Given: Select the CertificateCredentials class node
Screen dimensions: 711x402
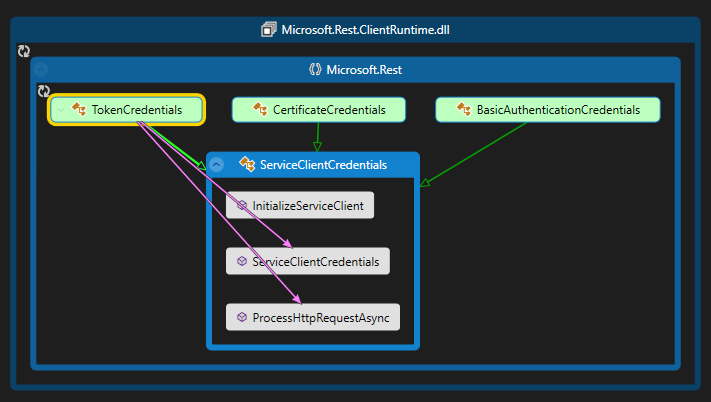Looking at the screenshot, I should 319,110.
